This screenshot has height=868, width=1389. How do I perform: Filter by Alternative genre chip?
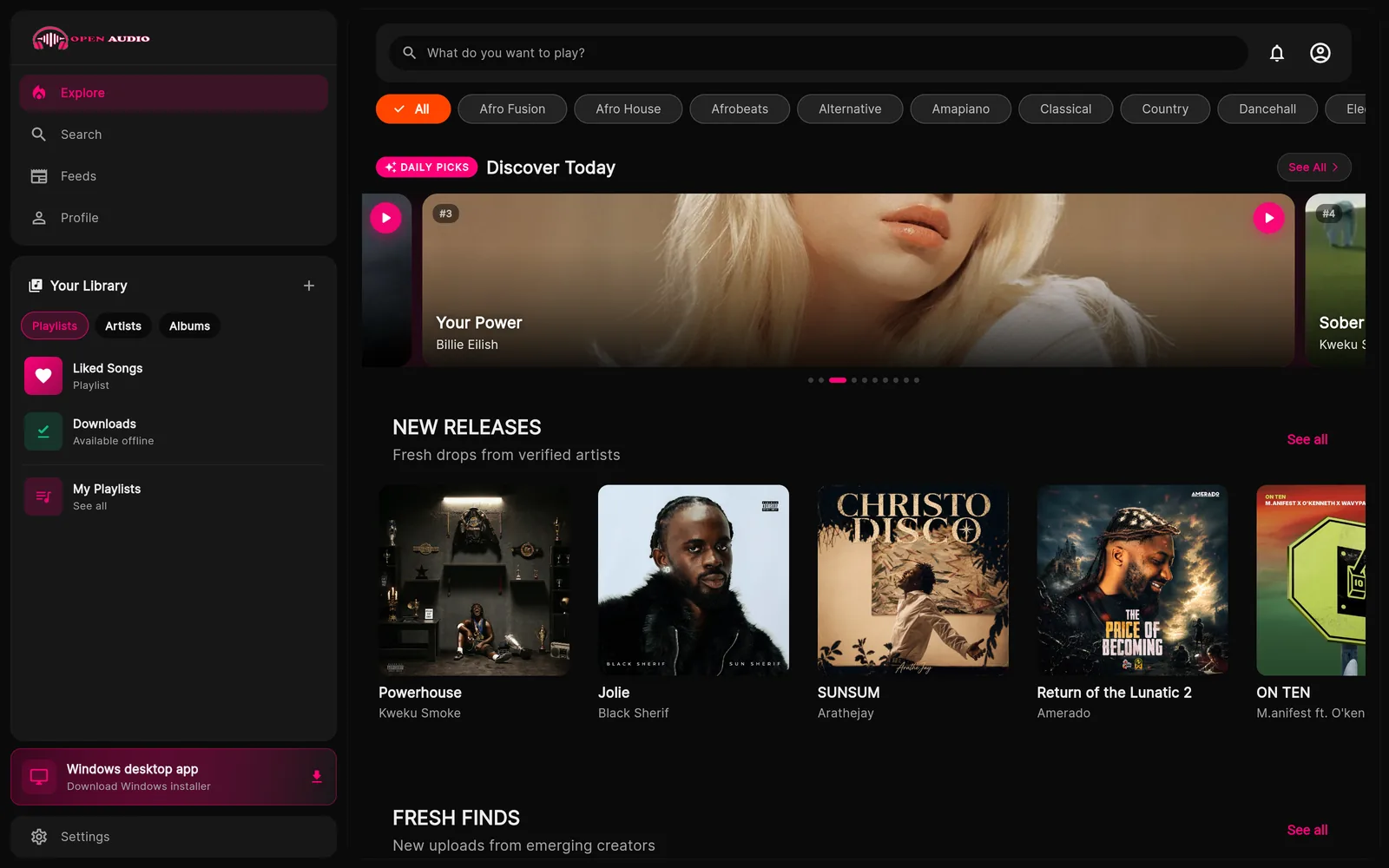850,109
